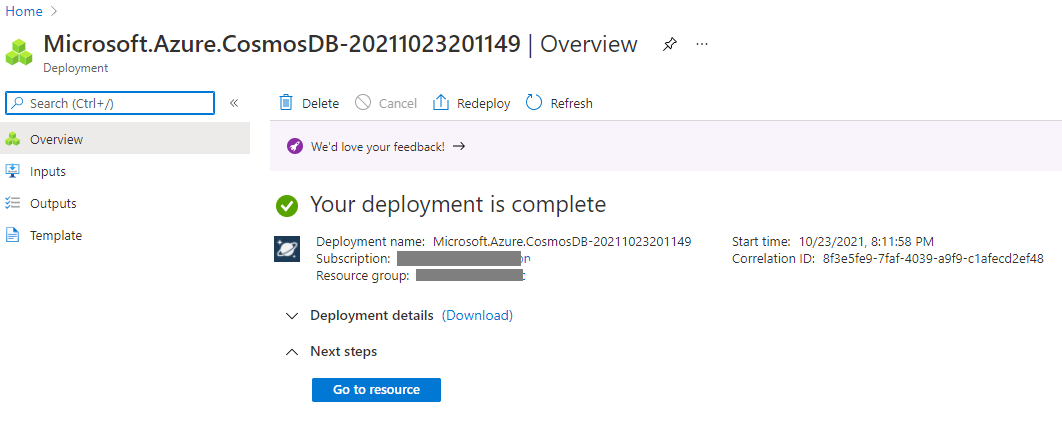Click the green checkmark success icon
Viewport: 1062px width, 421px height.
pyautogui.click(x=287, y=206)
